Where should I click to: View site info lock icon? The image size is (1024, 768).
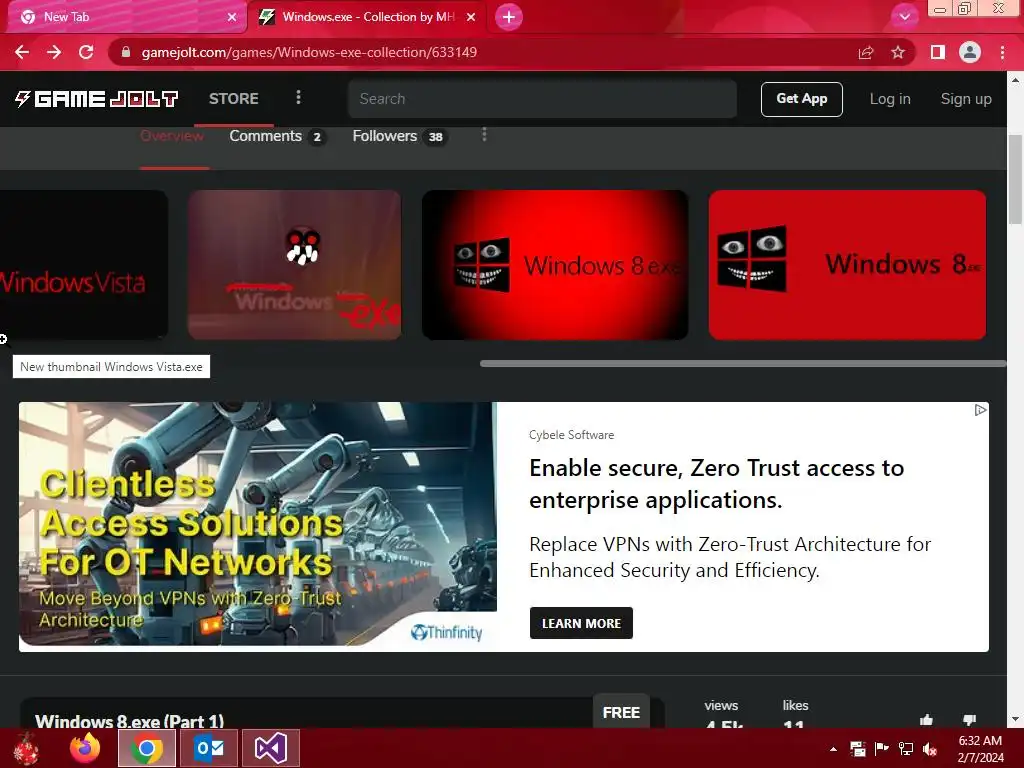tap(126, 52)
